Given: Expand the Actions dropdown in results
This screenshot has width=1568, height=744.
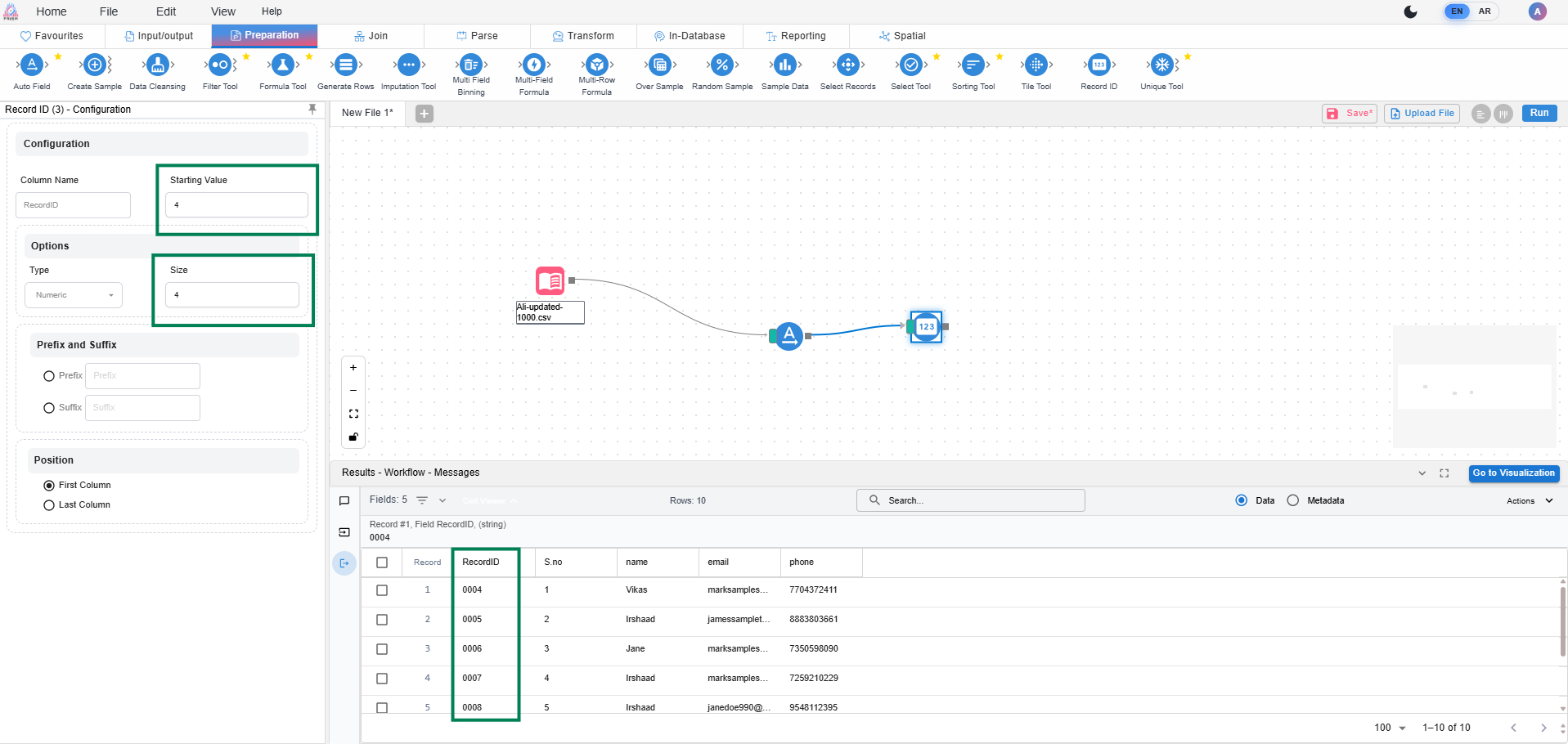Looking at the screenshot, I should (1529, 500).
